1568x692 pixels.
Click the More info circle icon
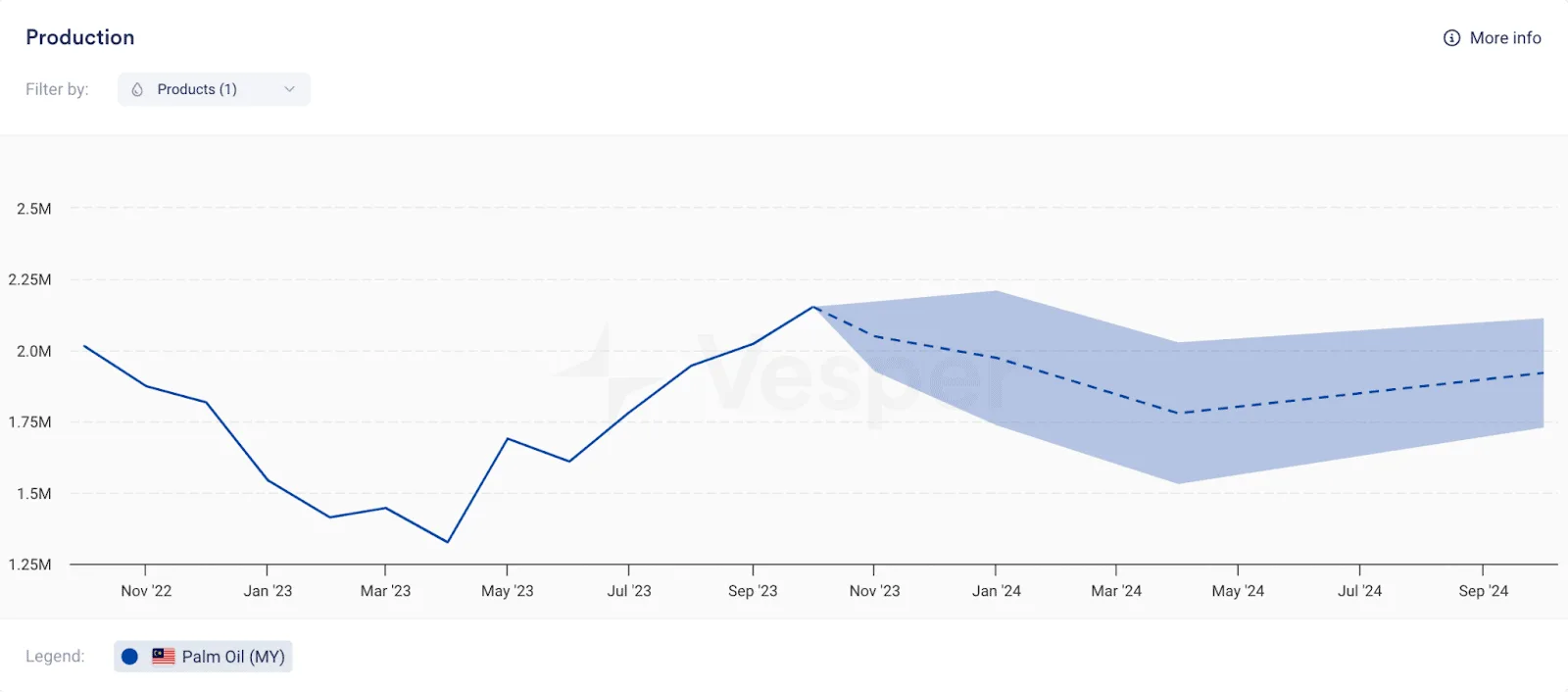click(1451, 38)
